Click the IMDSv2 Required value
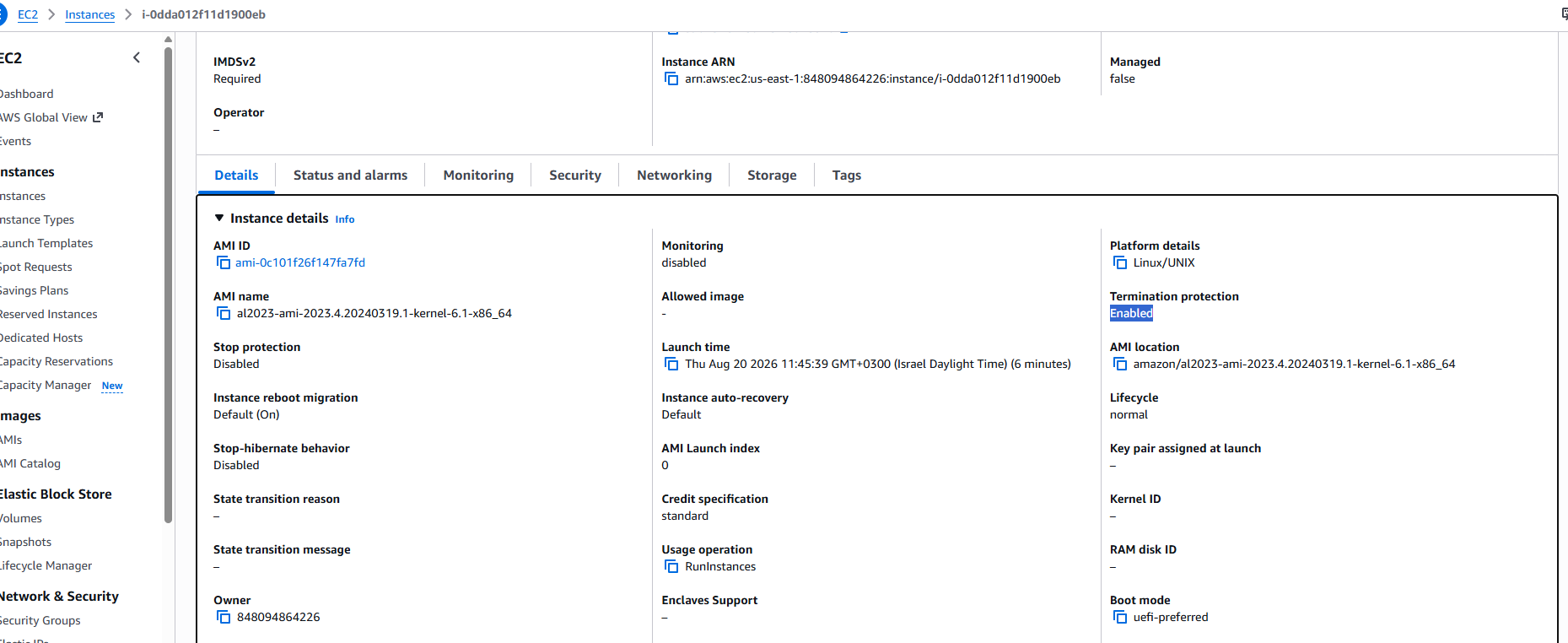Image resolution: width=1568 pixels, height=643 pixels. coord(237,78)
